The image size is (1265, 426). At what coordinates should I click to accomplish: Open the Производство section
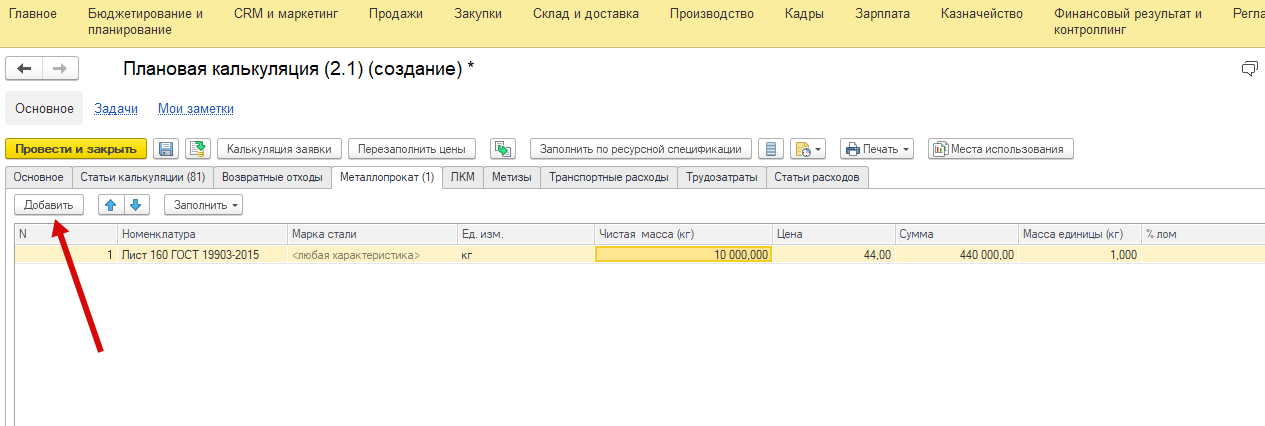coord(712,14)
